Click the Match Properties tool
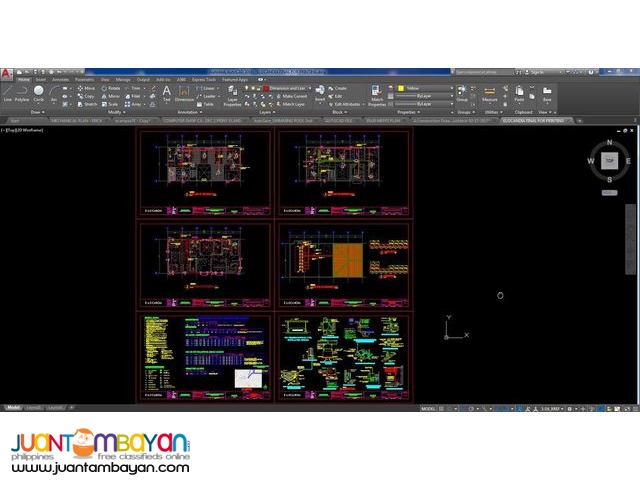The height and width of the screenshot is (480, 640). pos(377,96)
